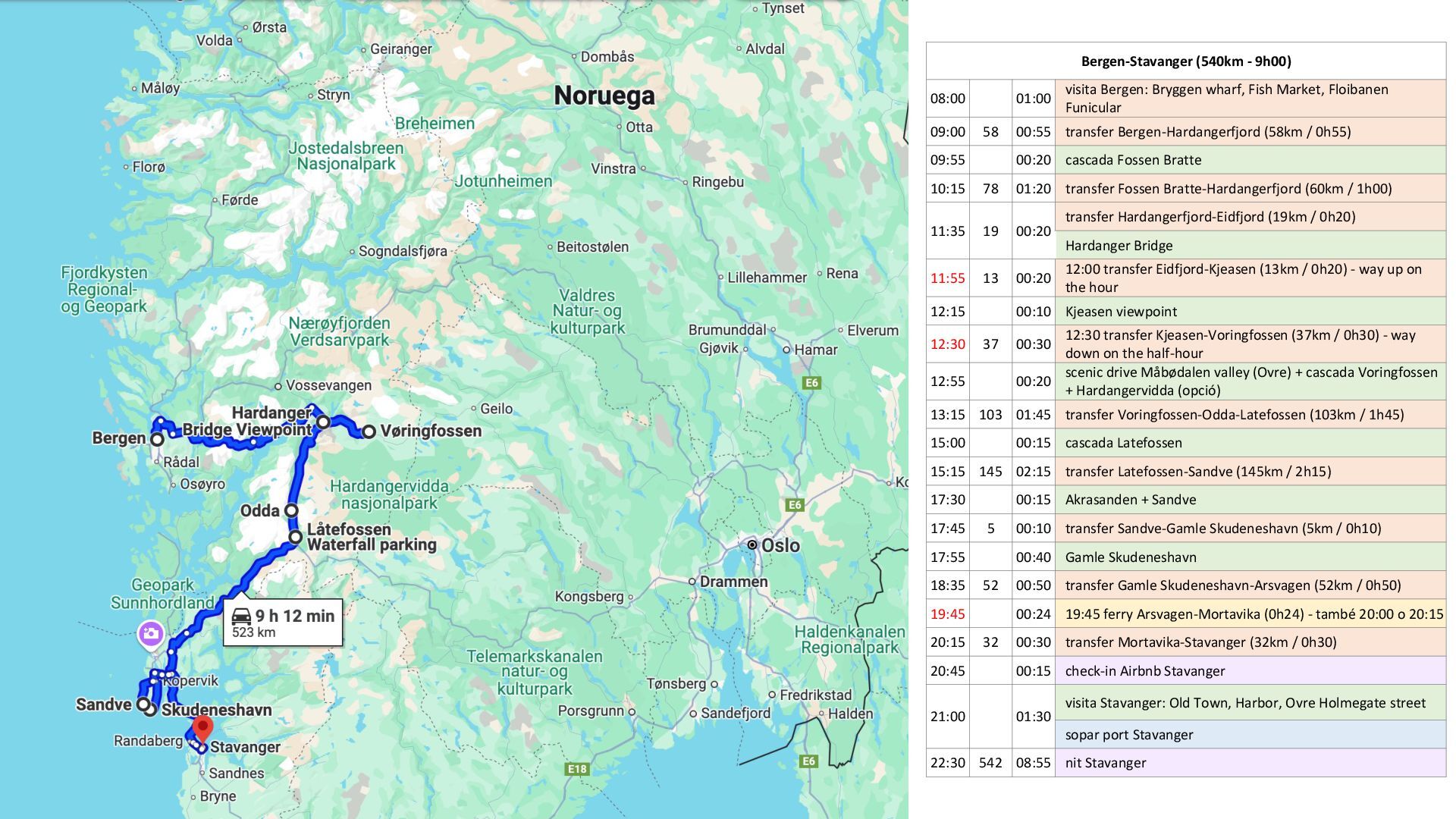Click the Odda waypoint circle

coord(291,510)
